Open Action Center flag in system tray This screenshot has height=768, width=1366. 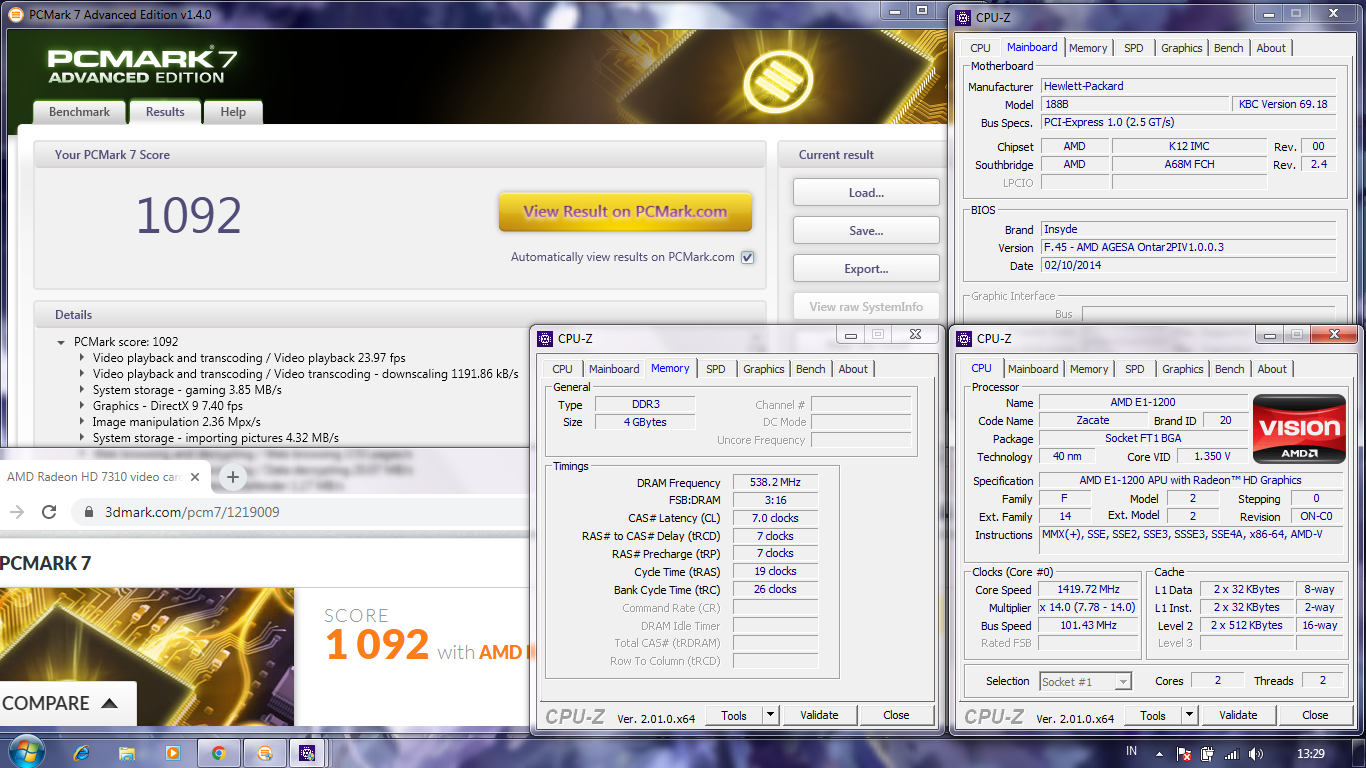(1184, 754)
